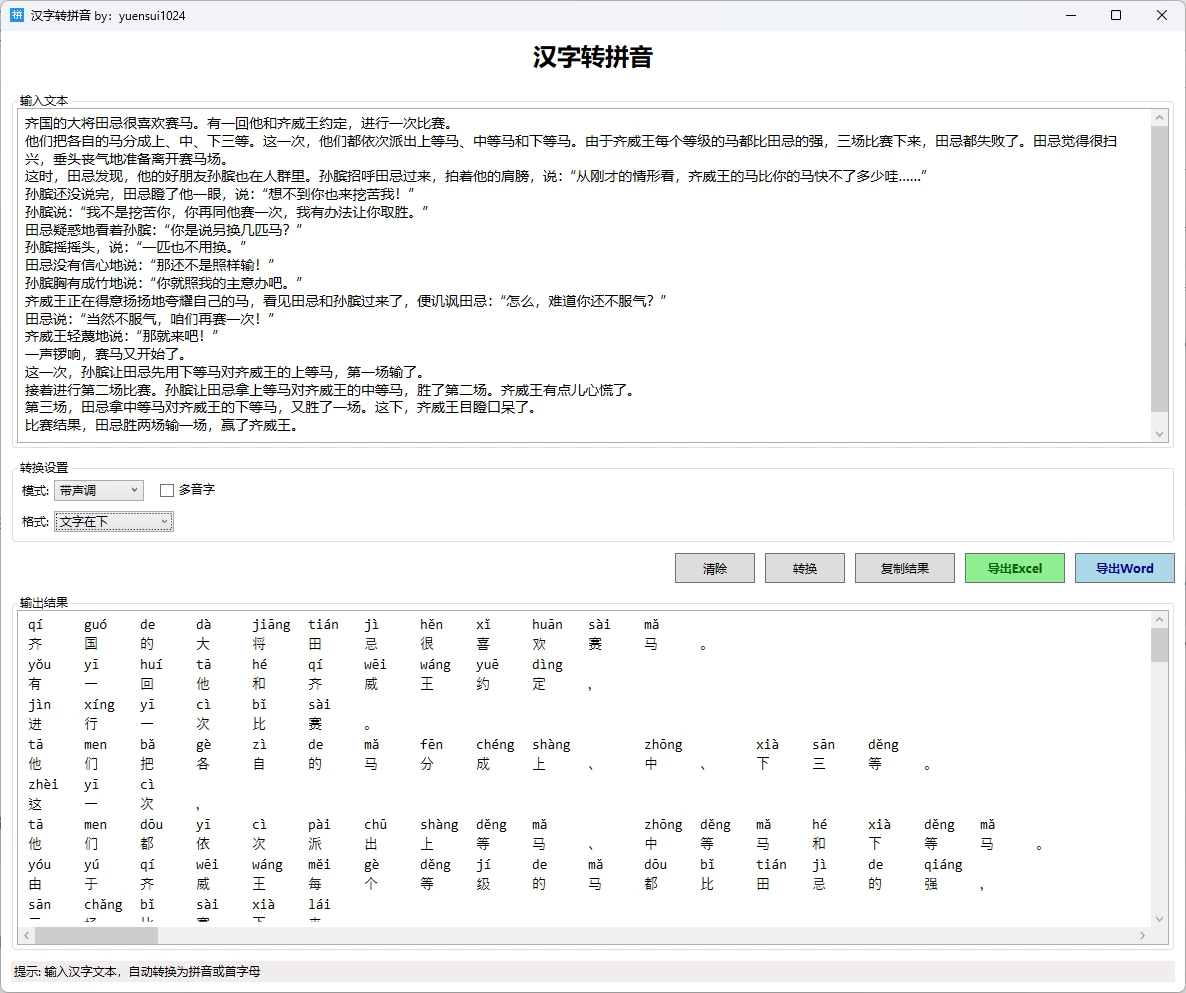Click the pinyin "huān" in the output results
1186x993 pixels.
547,625
